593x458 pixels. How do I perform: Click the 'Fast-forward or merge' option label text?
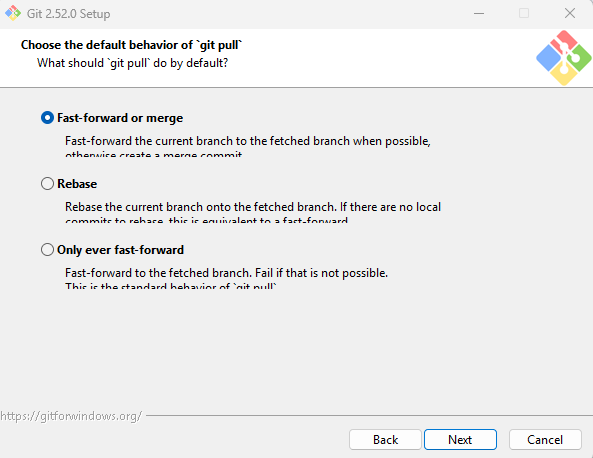(x=120, y=118)
